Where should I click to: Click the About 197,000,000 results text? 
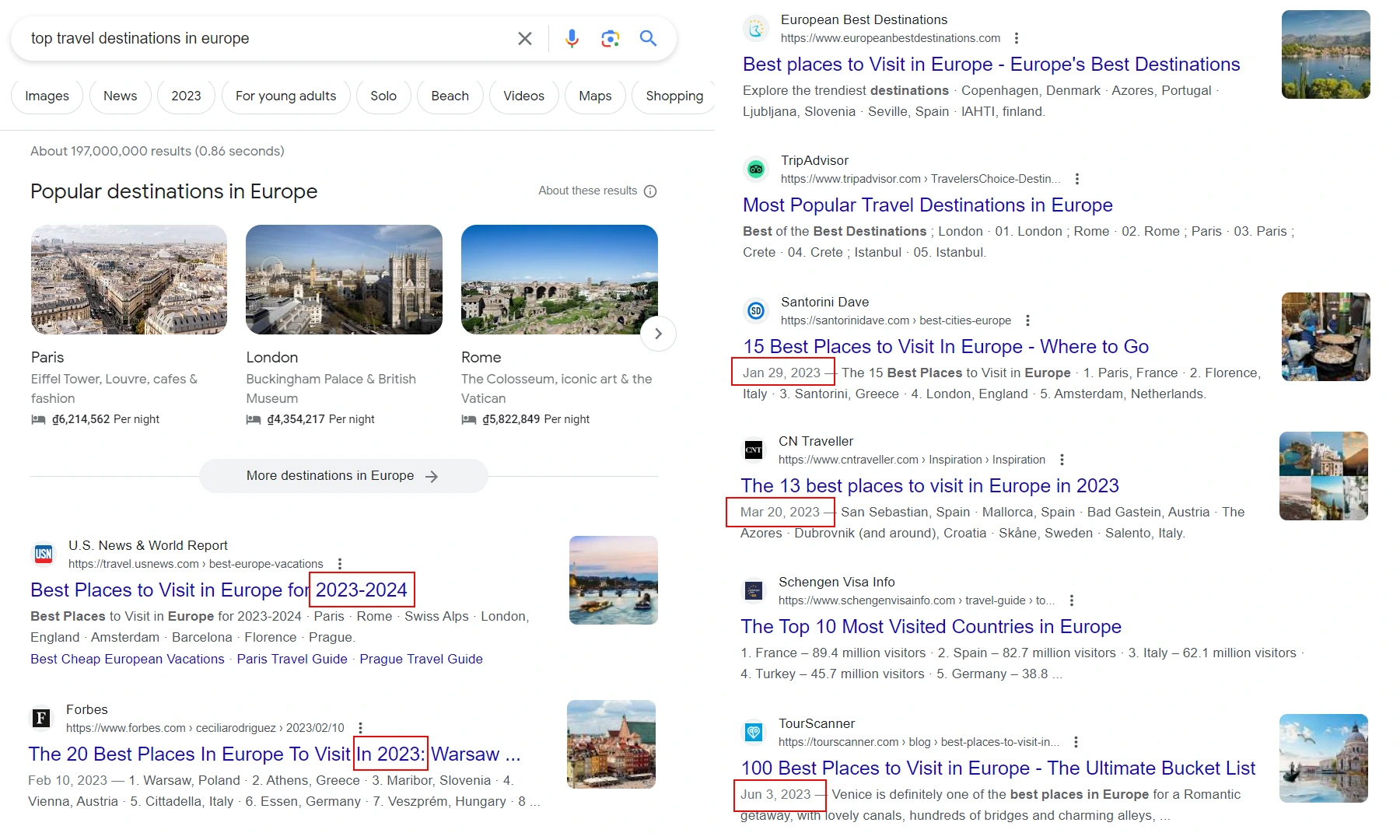(157, 151)
